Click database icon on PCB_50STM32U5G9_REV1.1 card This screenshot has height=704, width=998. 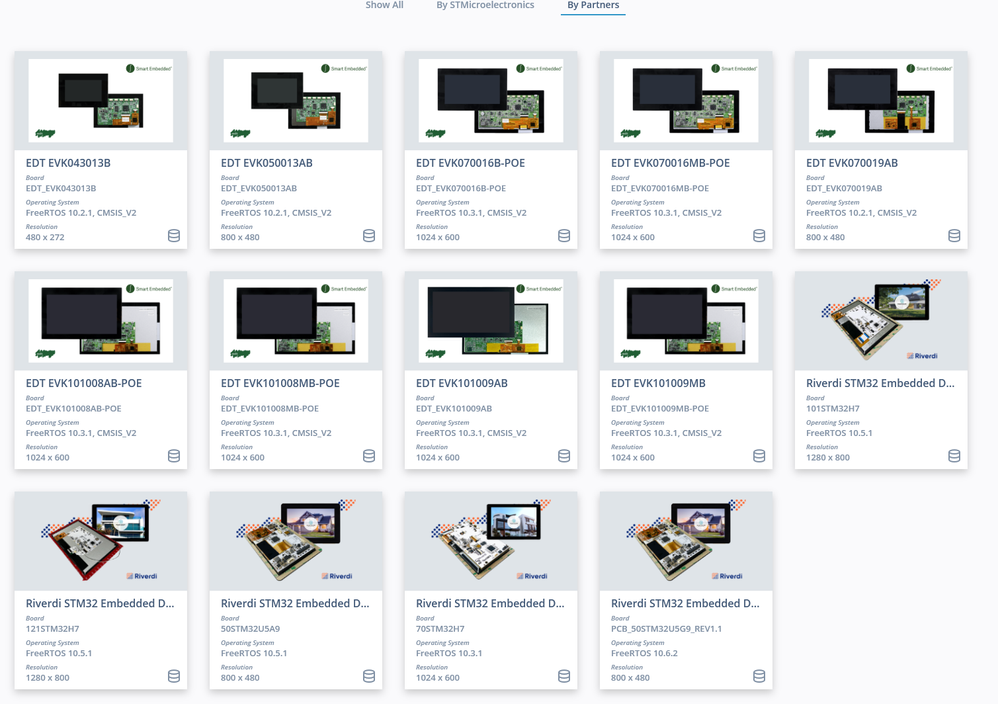click(759, 676)
